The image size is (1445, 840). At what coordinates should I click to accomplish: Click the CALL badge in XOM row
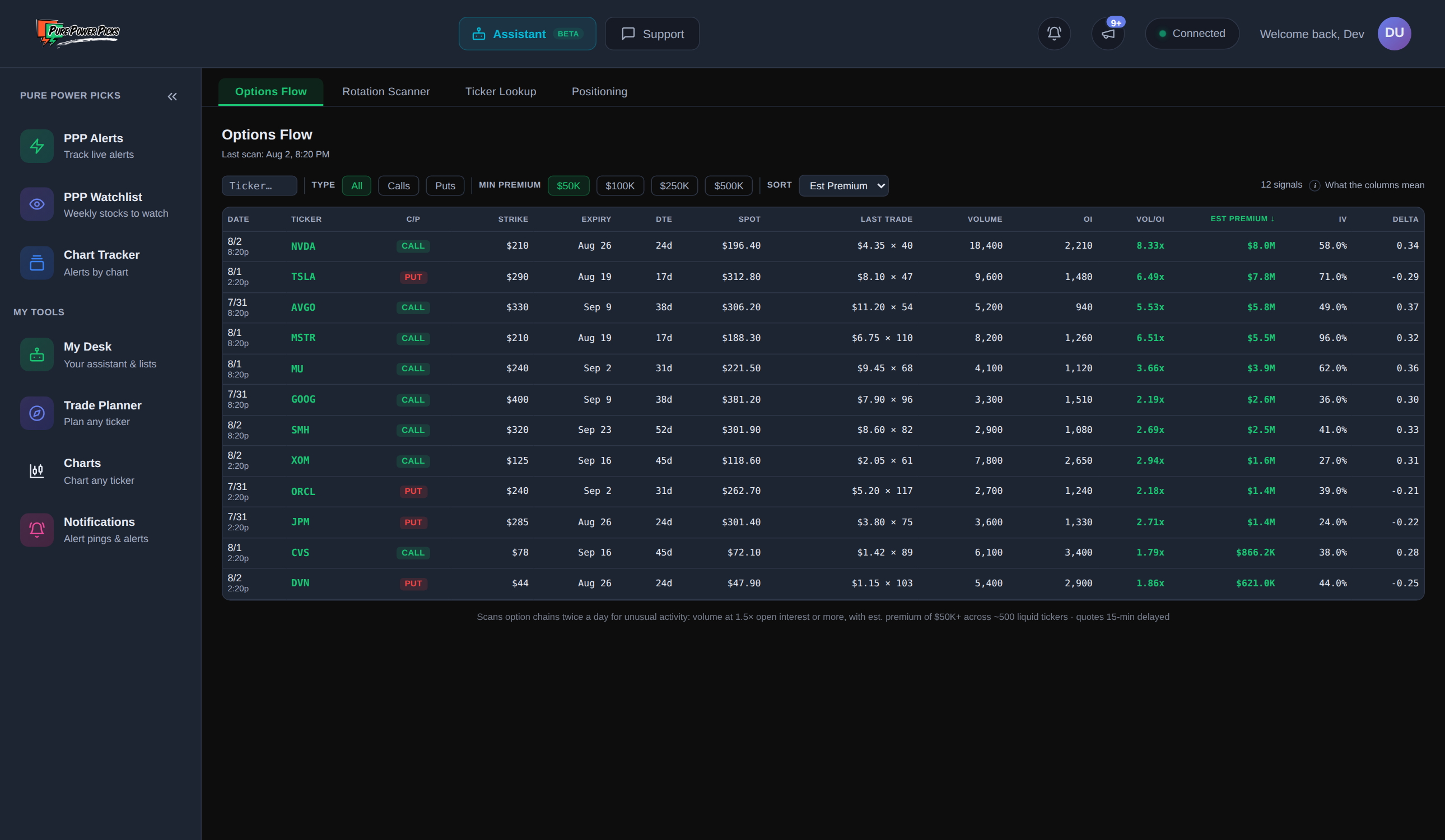coord(413,461)
